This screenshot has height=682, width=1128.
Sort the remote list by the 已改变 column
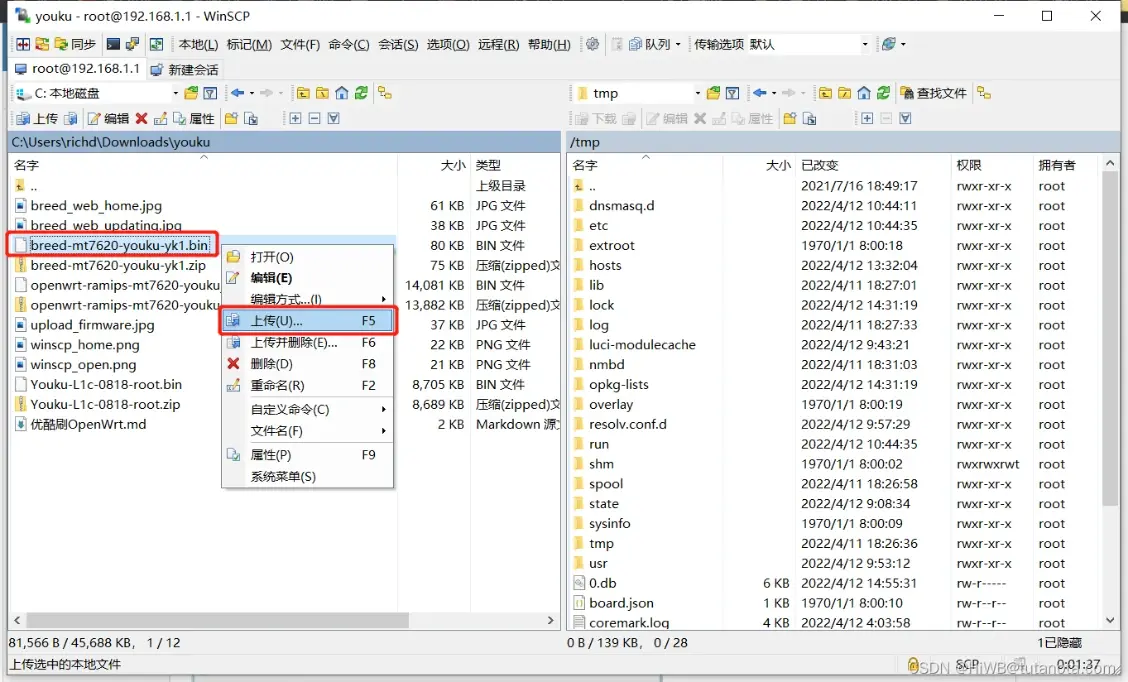873,165
